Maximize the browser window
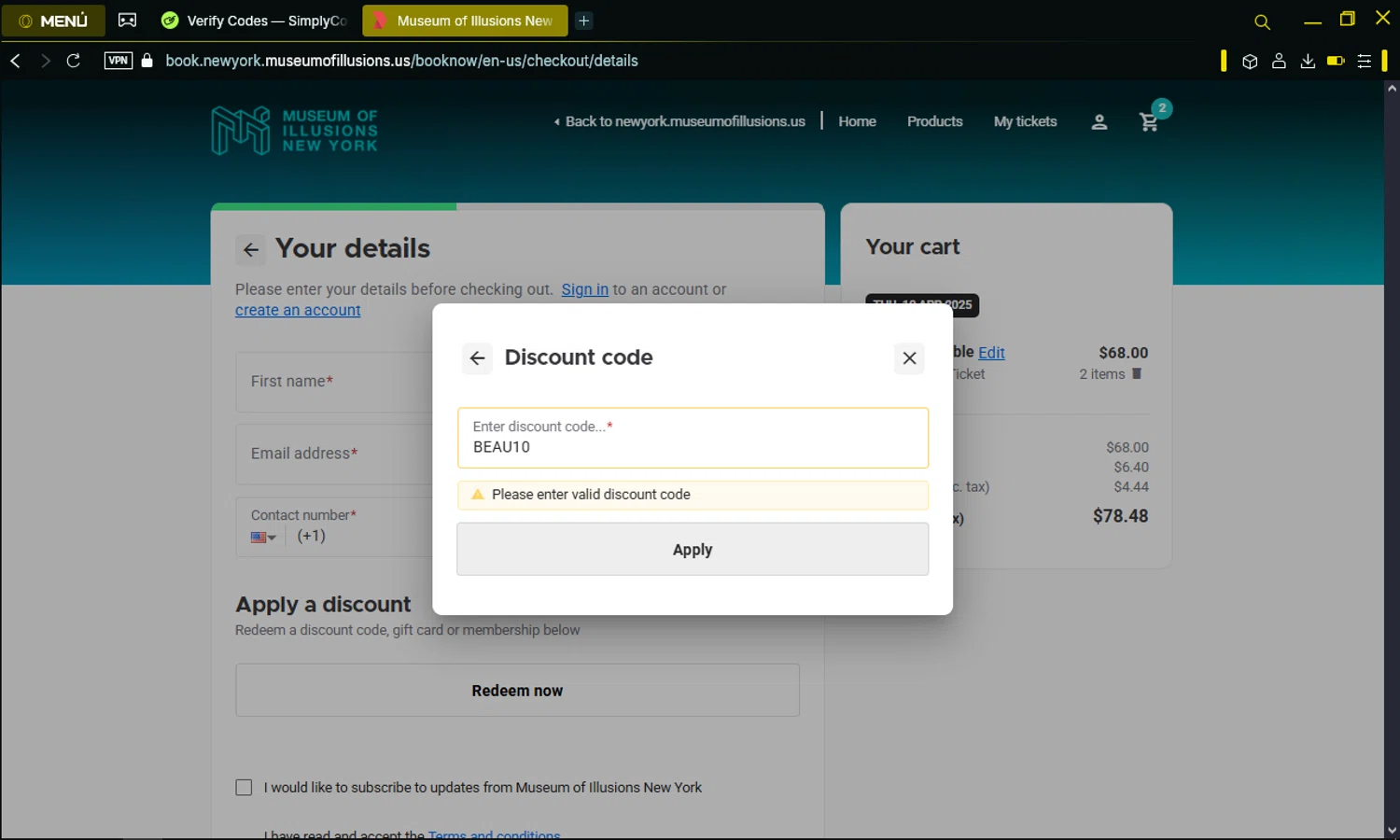The width and height of the screenshot is (1400, 840). pos(1348,19)
